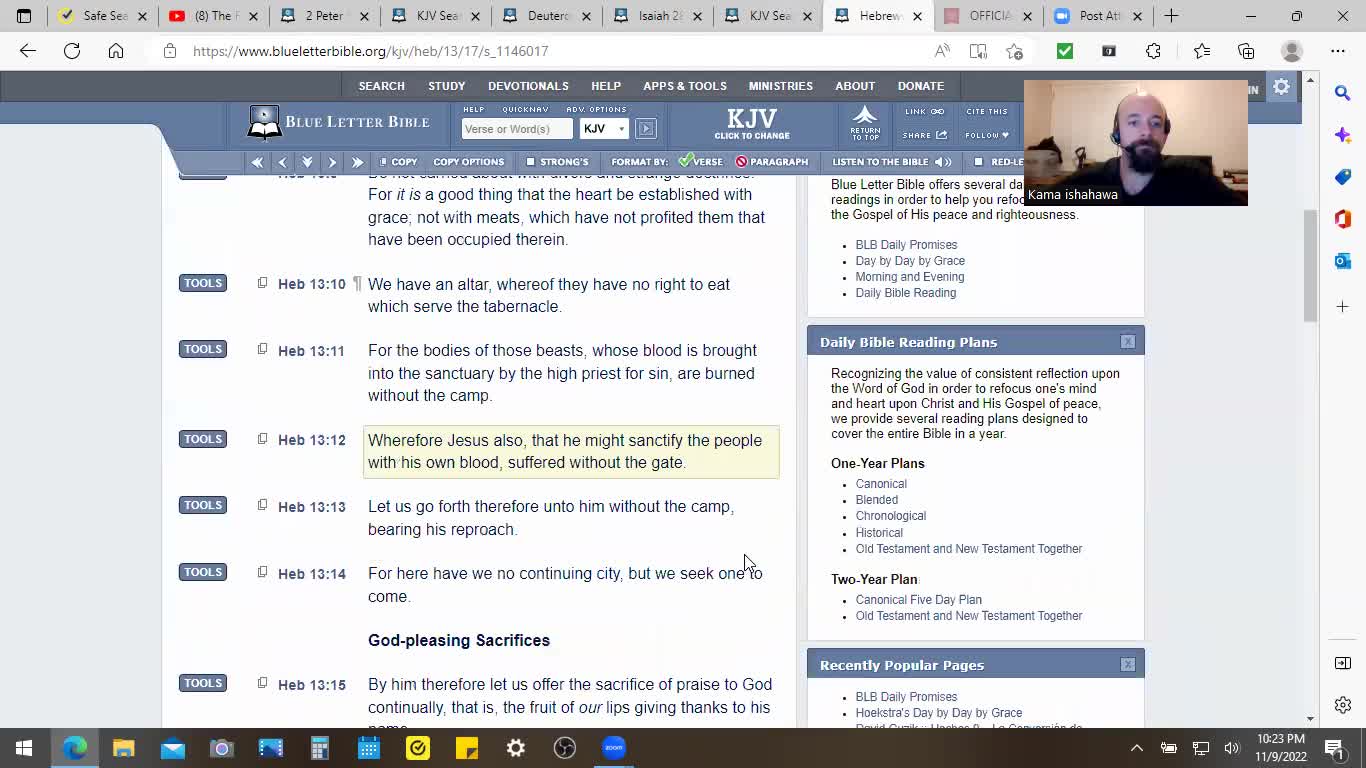This screenshot has height=768, width=1366.
Task: Click the Return to Top icon
Action: (865, 123)
